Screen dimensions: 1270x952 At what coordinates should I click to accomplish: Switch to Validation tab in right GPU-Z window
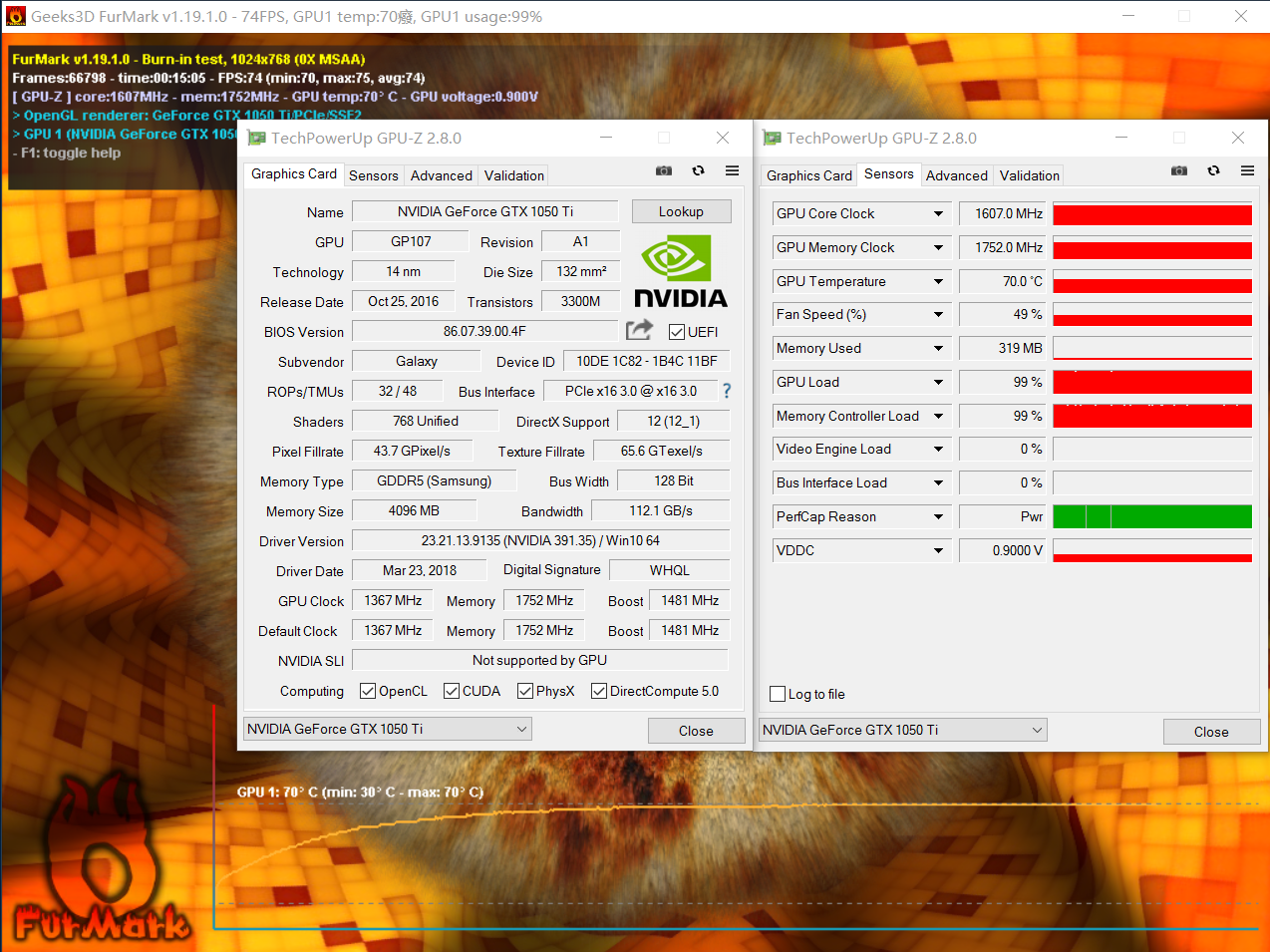tap(1030, 175)
